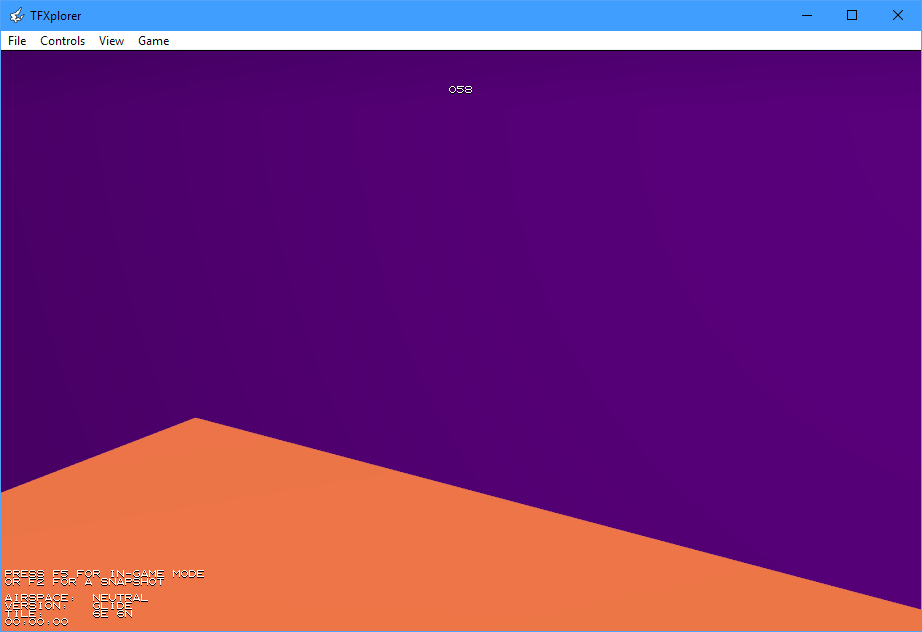Click the AIRSPACE label in overlay
922x632 pixels.
(40, 598)
